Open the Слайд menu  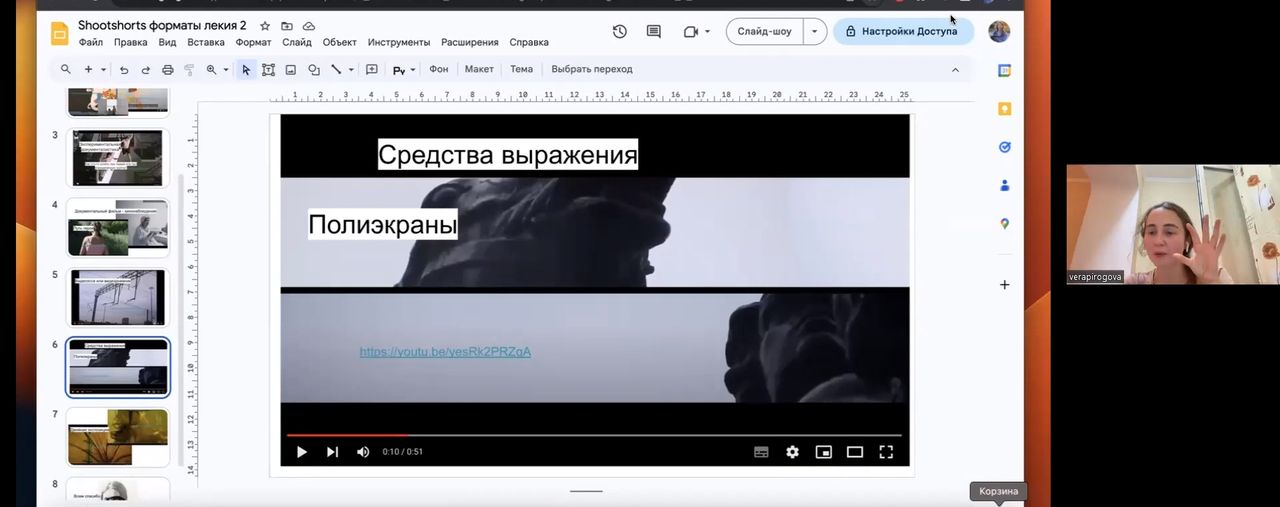[x=297, y=42]
